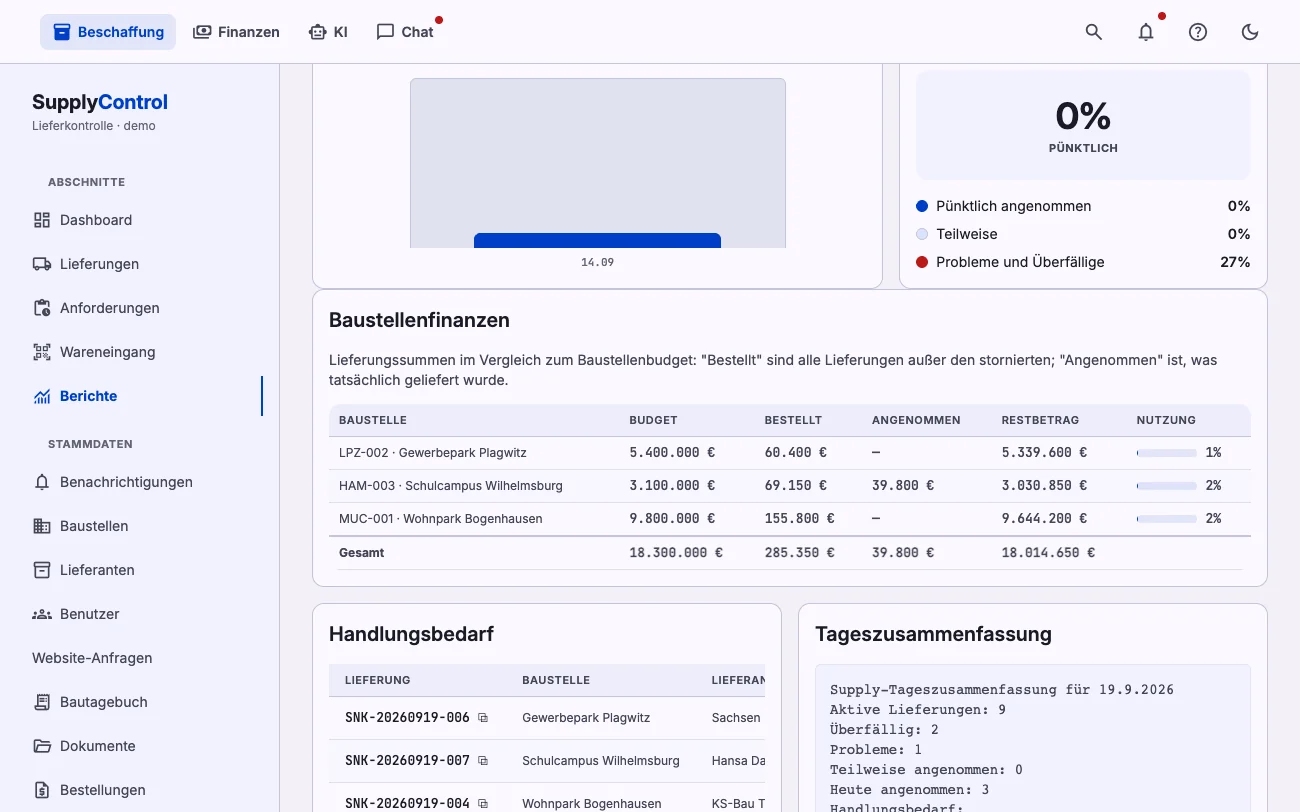The width and height of the screenshot is (1300, 812).
Task: Click Tageszusammenfassung text Überfällig: 2
Action: click(x=884, y=730)
